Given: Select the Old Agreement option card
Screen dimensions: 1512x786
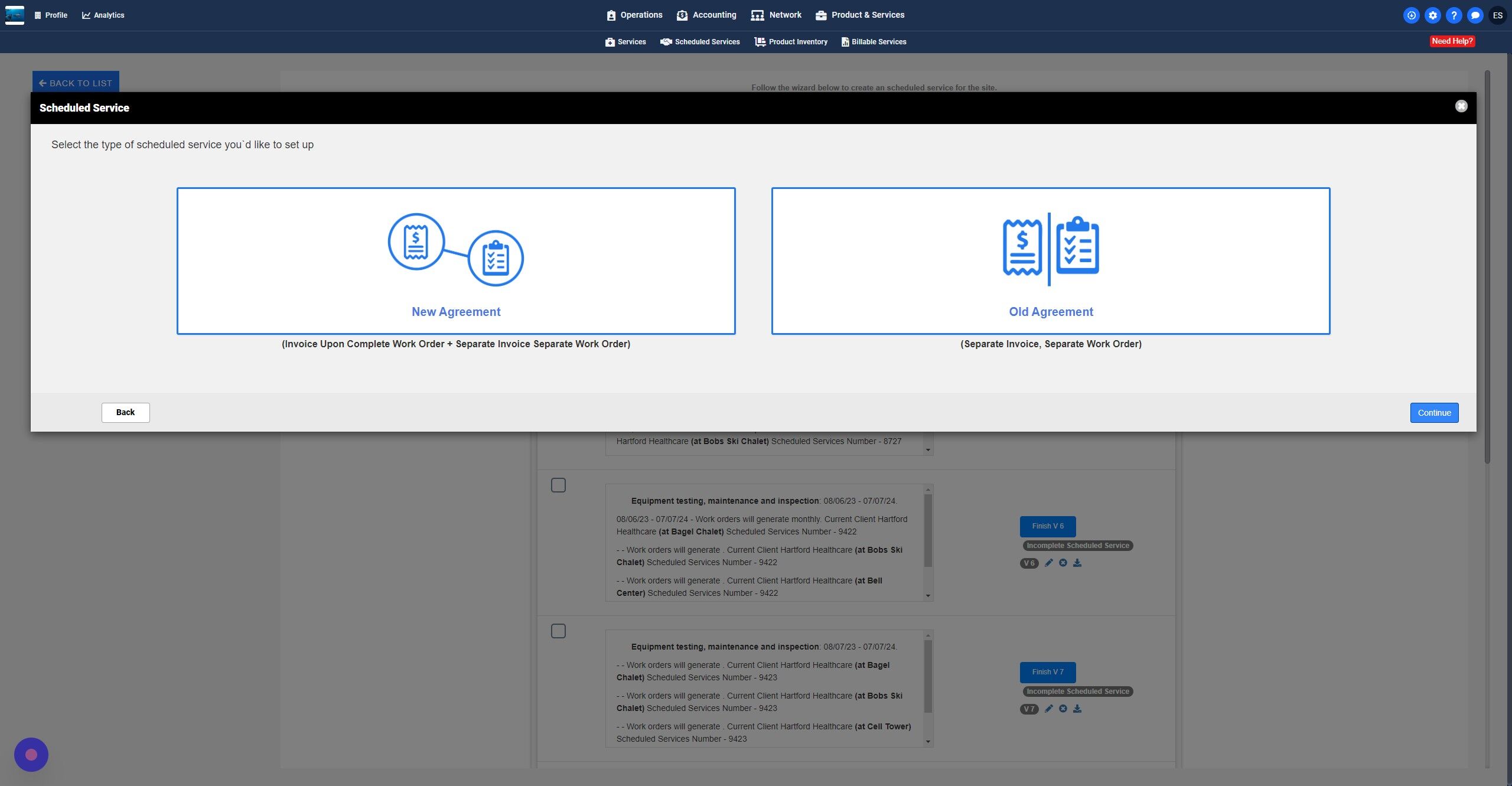Looking at the screenshot, I should (1050, 260).
